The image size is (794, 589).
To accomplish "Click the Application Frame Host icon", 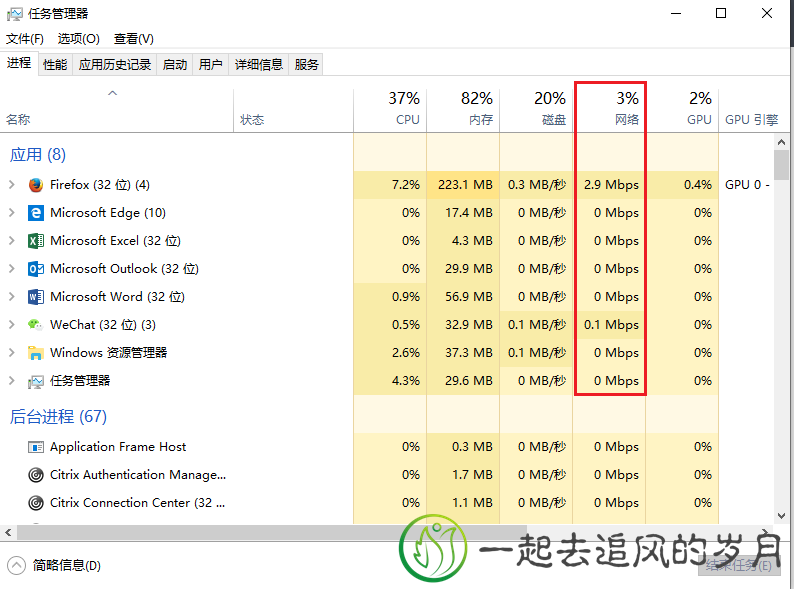I will (35, 447).
